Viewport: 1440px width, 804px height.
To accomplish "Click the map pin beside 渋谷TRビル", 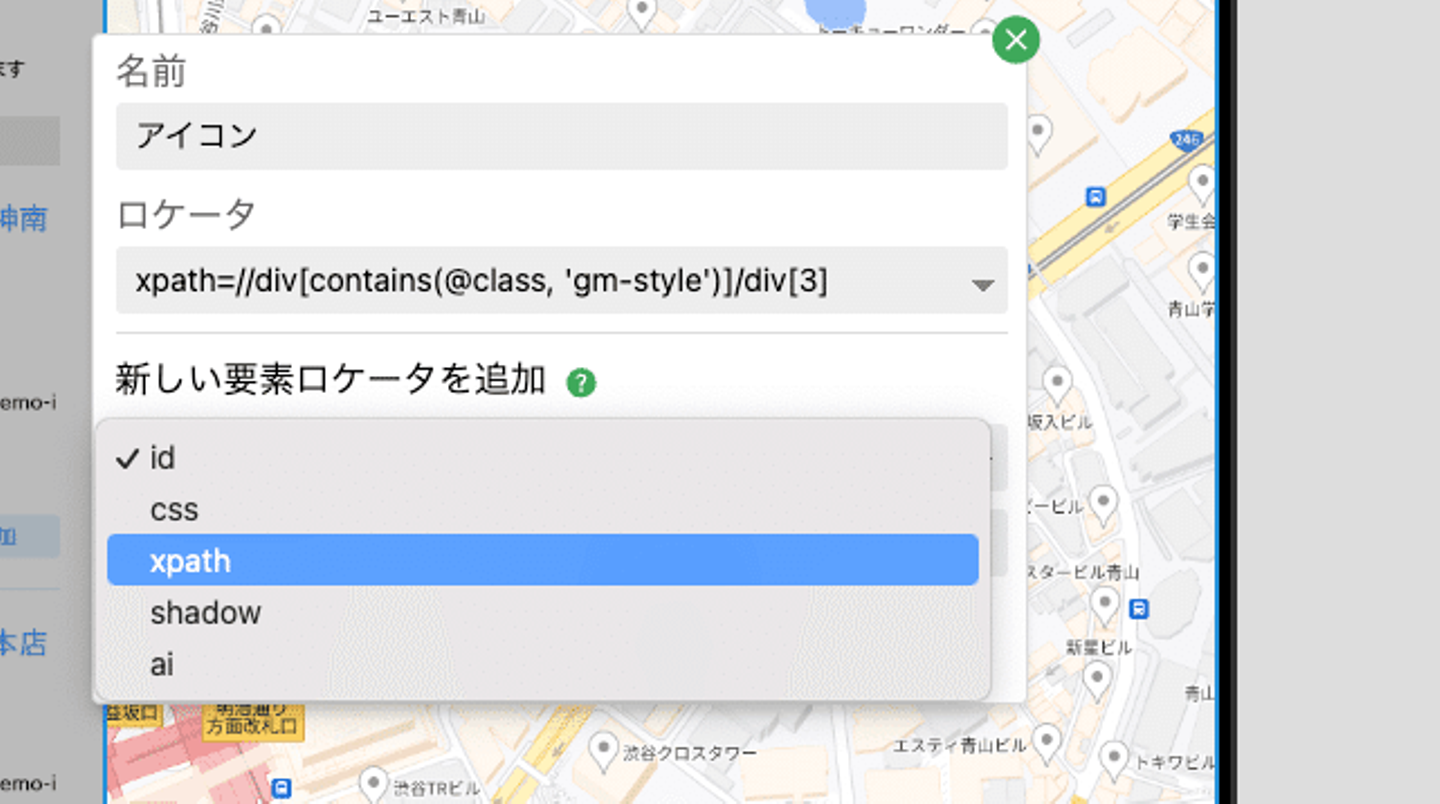I will point(373,782).
